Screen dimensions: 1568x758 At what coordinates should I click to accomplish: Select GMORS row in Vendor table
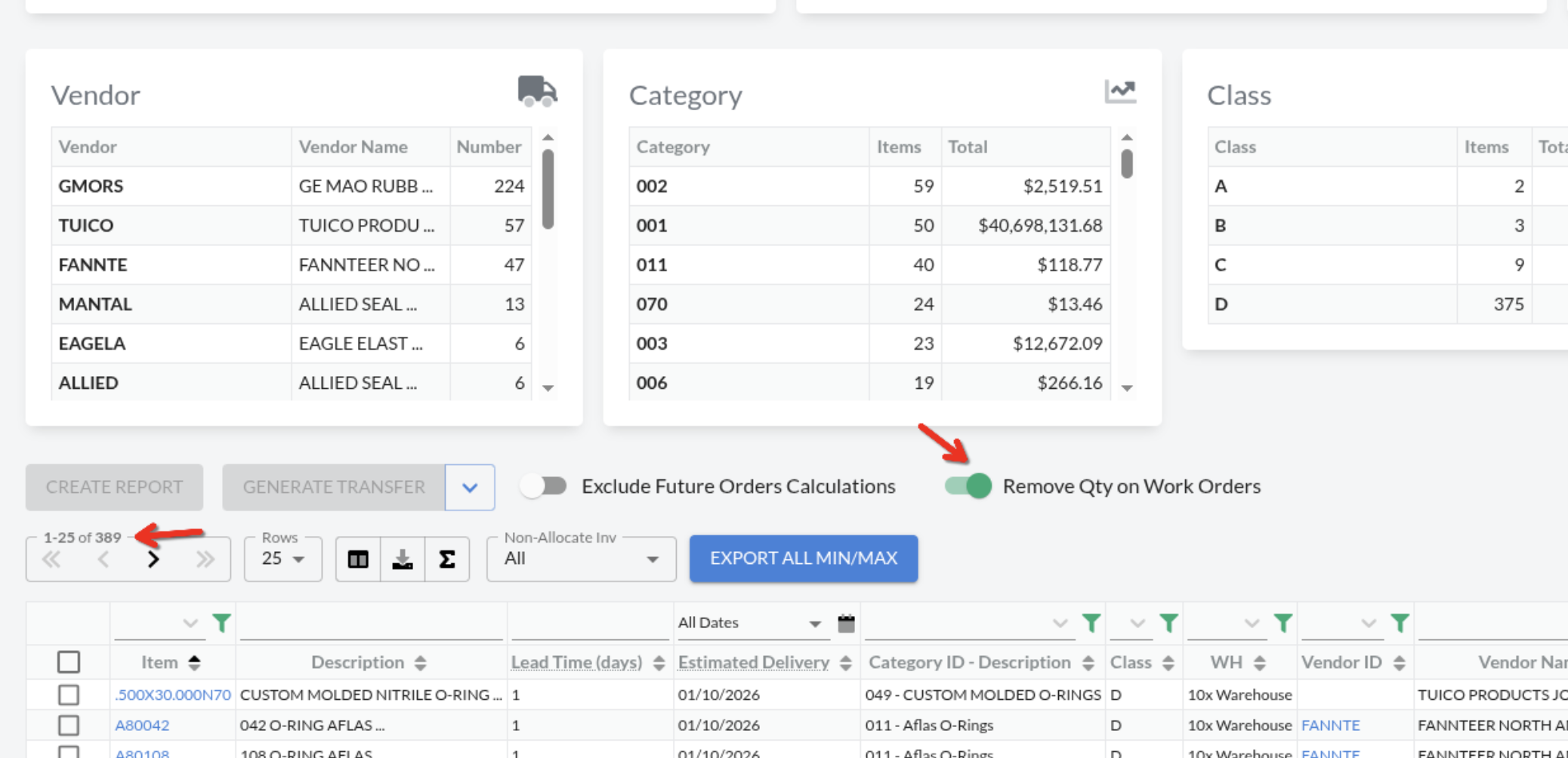click(x=292, y=186)
